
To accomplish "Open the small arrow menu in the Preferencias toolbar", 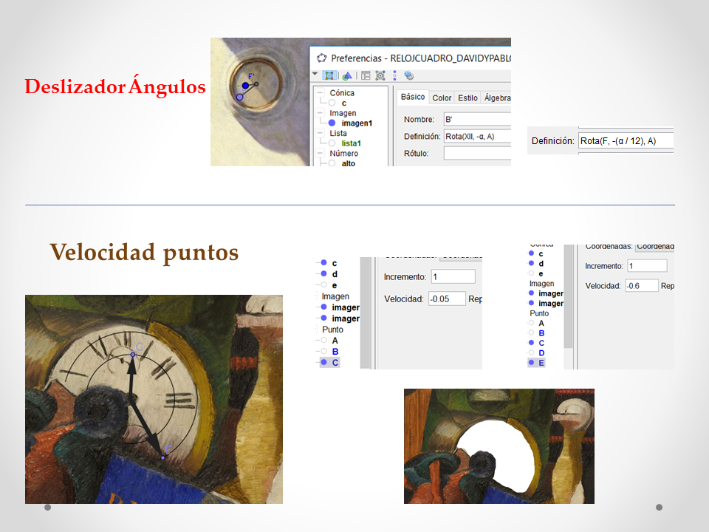I will 315,74.
